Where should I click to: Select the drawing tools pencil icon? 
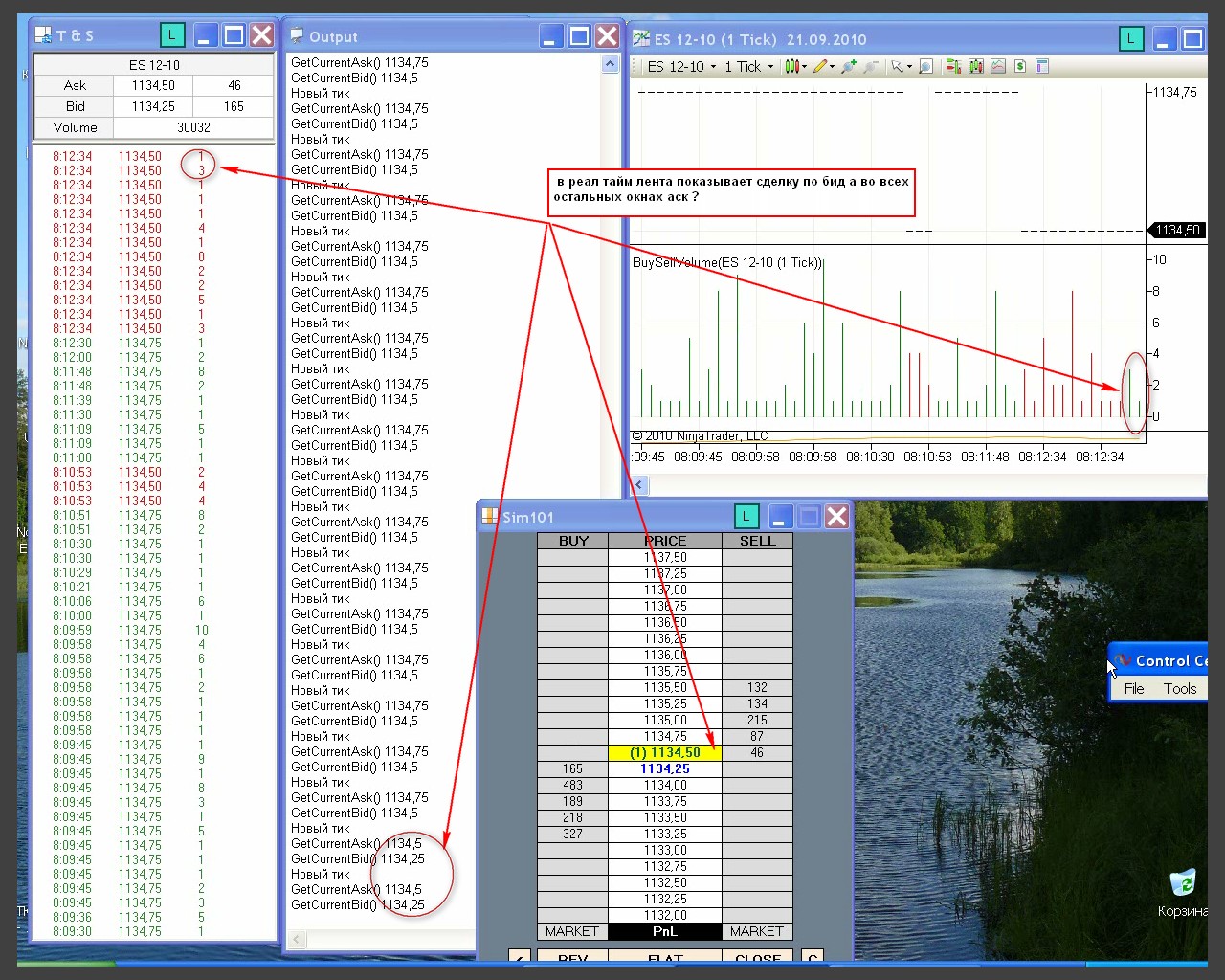[x=820, y=67]
